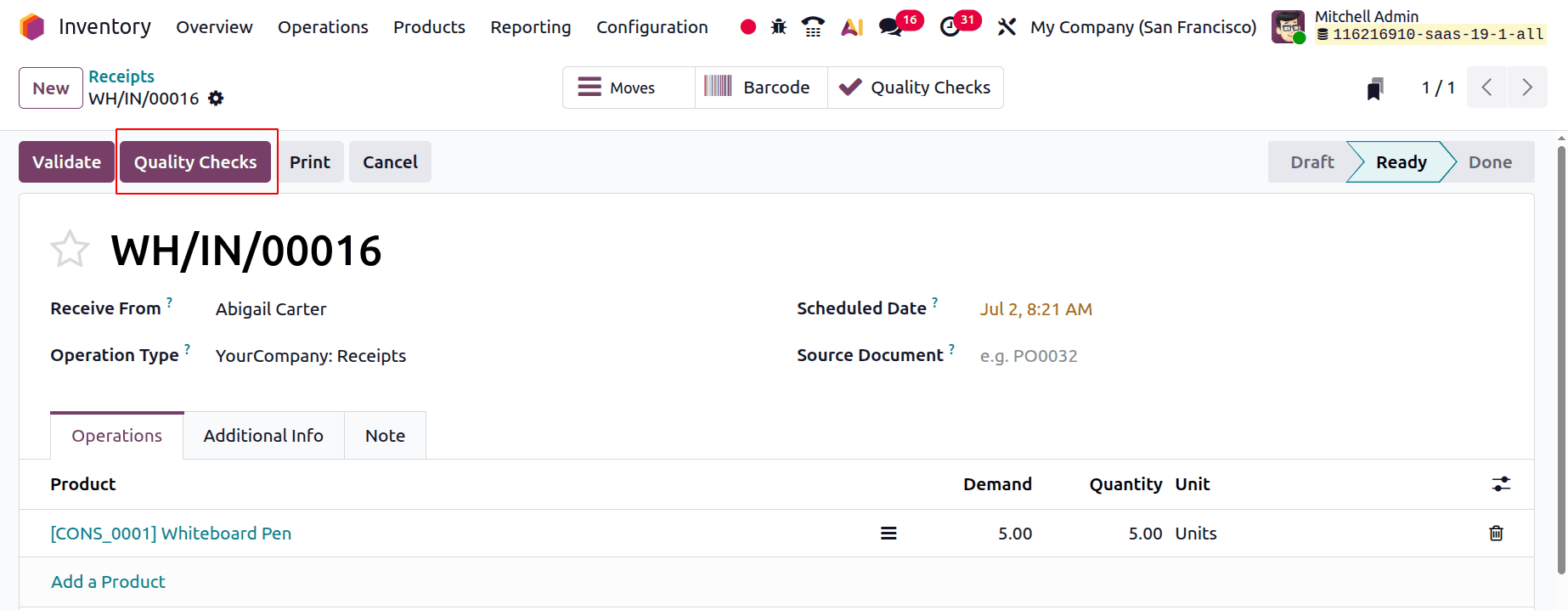The width and height of the screenshot is (1568, 610).
Task: Open Mitchell Admin user avatar menu
Action: pos(1288,27)
